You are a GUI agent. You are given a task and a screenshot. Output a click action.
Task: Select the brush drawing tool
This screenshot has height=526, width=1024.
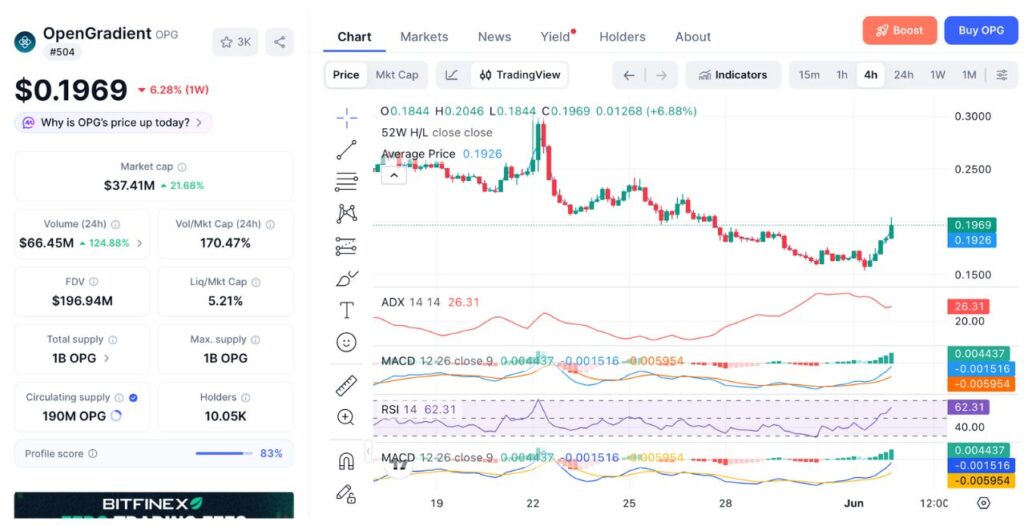click(x=346, y=278)
